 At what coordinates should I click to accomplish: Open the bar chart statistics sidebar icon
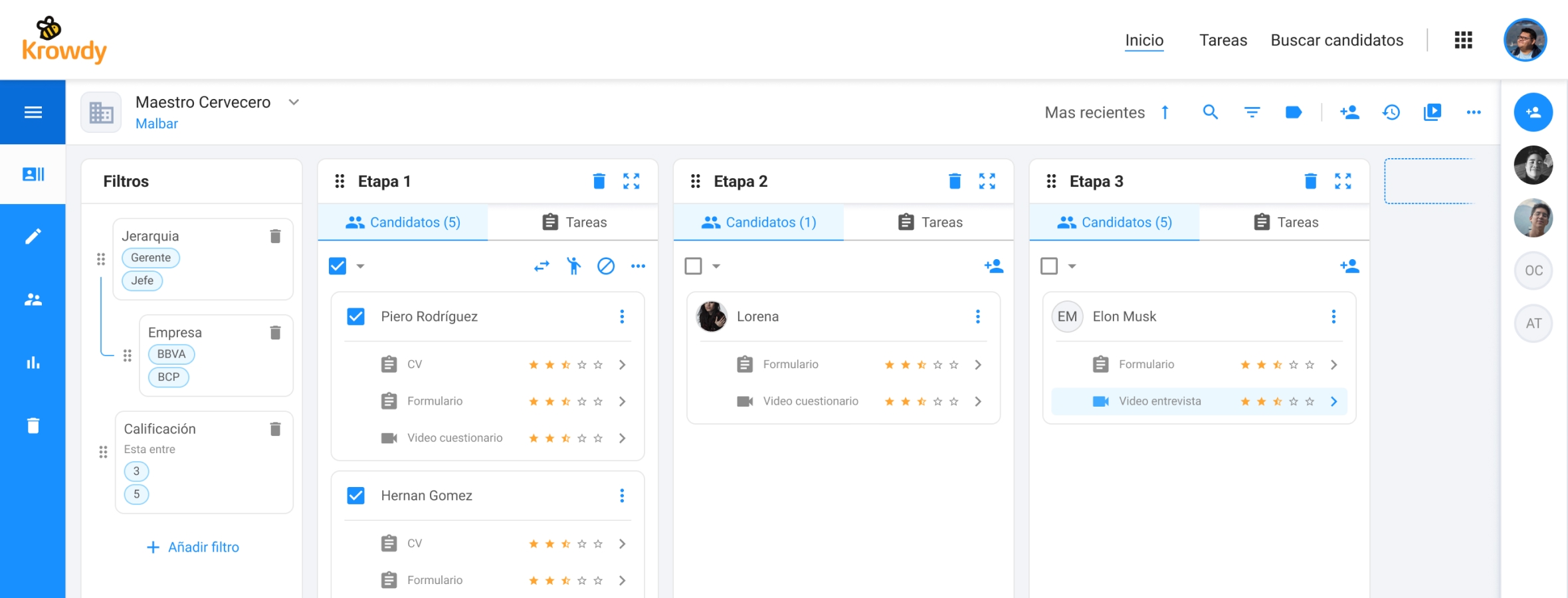coord(33,363)
